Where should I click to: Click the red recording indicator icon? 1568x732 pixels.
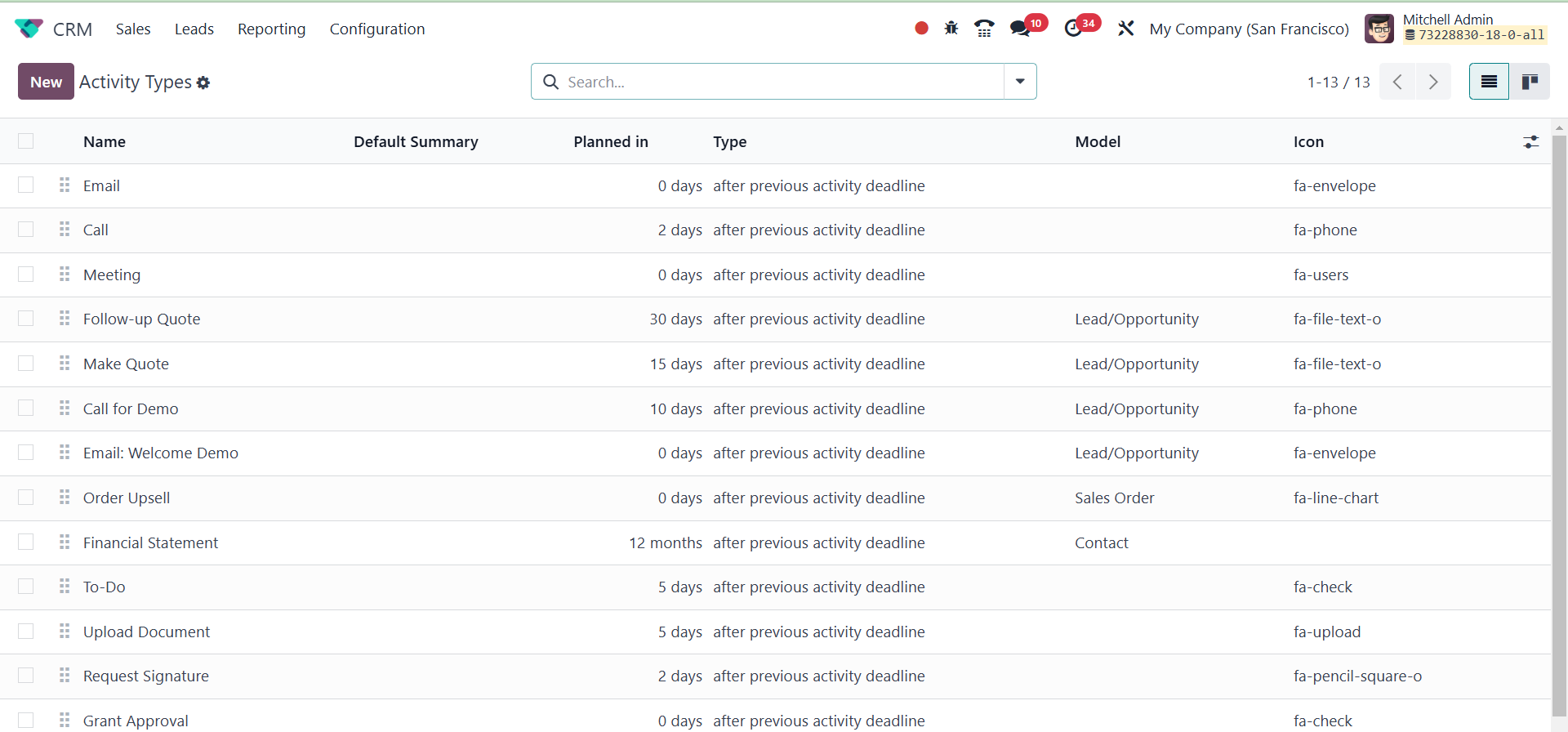tap(921, 29)
